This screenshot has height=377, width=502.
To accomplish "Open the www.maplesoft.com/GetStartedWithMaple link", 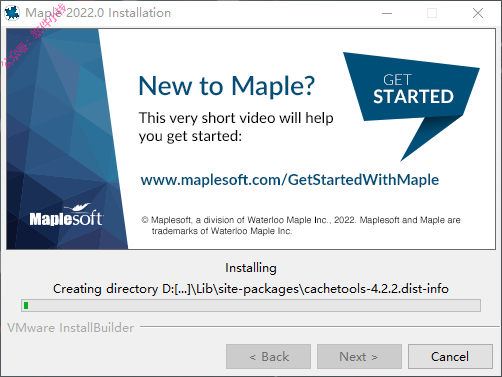I will point(290,180).
